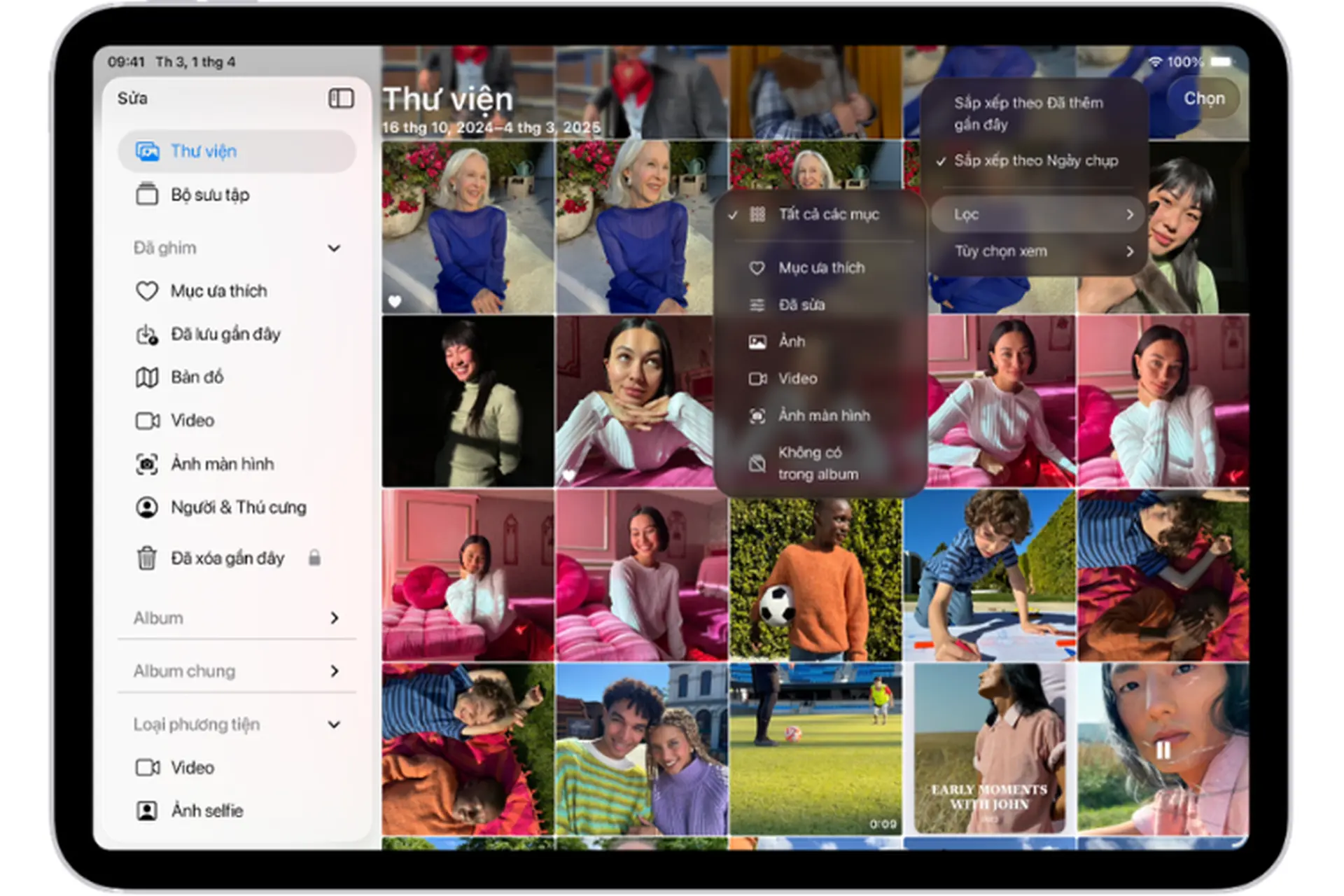The width and height of the screenshot is (1344, 896).
Task: Expand the Album chung section chevron
Action: click(334, 671)
